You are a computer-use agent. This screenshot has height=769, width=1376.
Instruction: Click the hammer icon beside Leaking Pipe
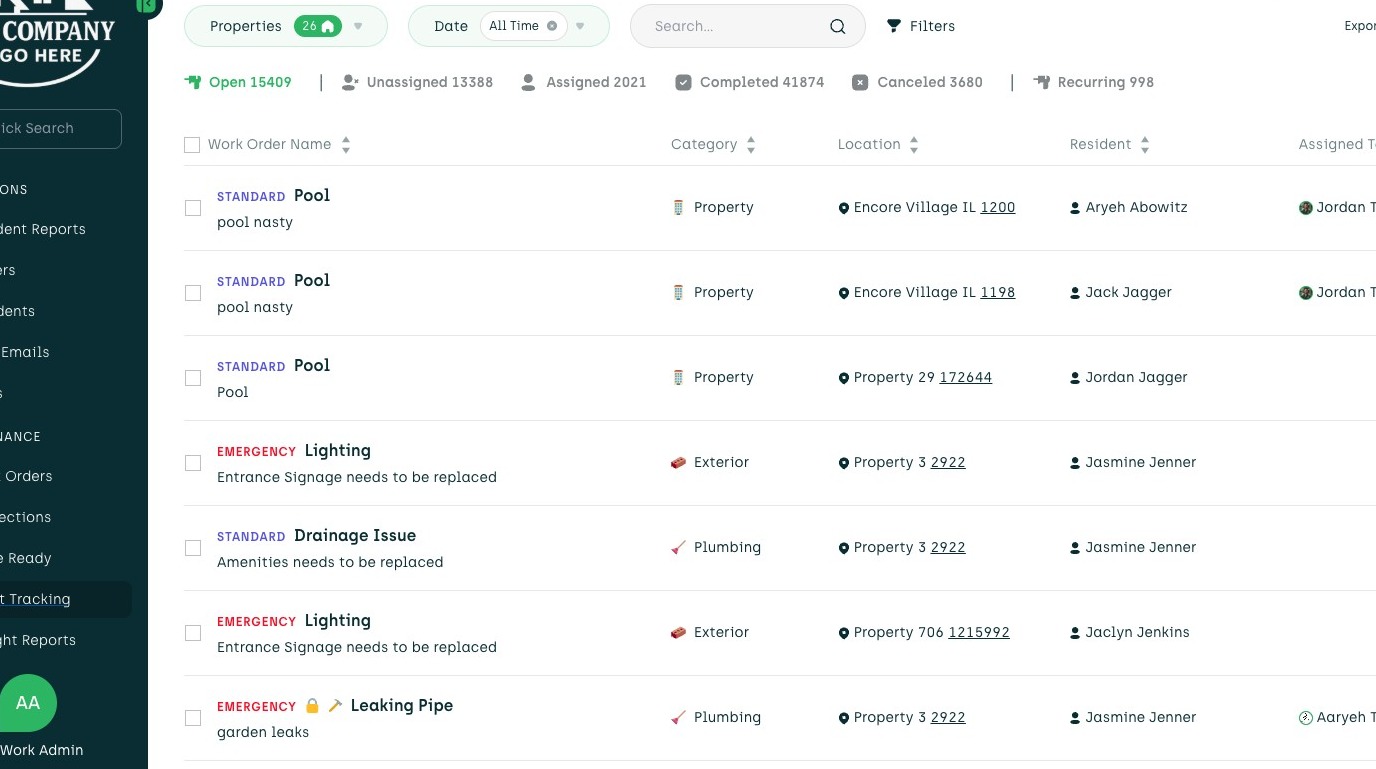[335, 706]
